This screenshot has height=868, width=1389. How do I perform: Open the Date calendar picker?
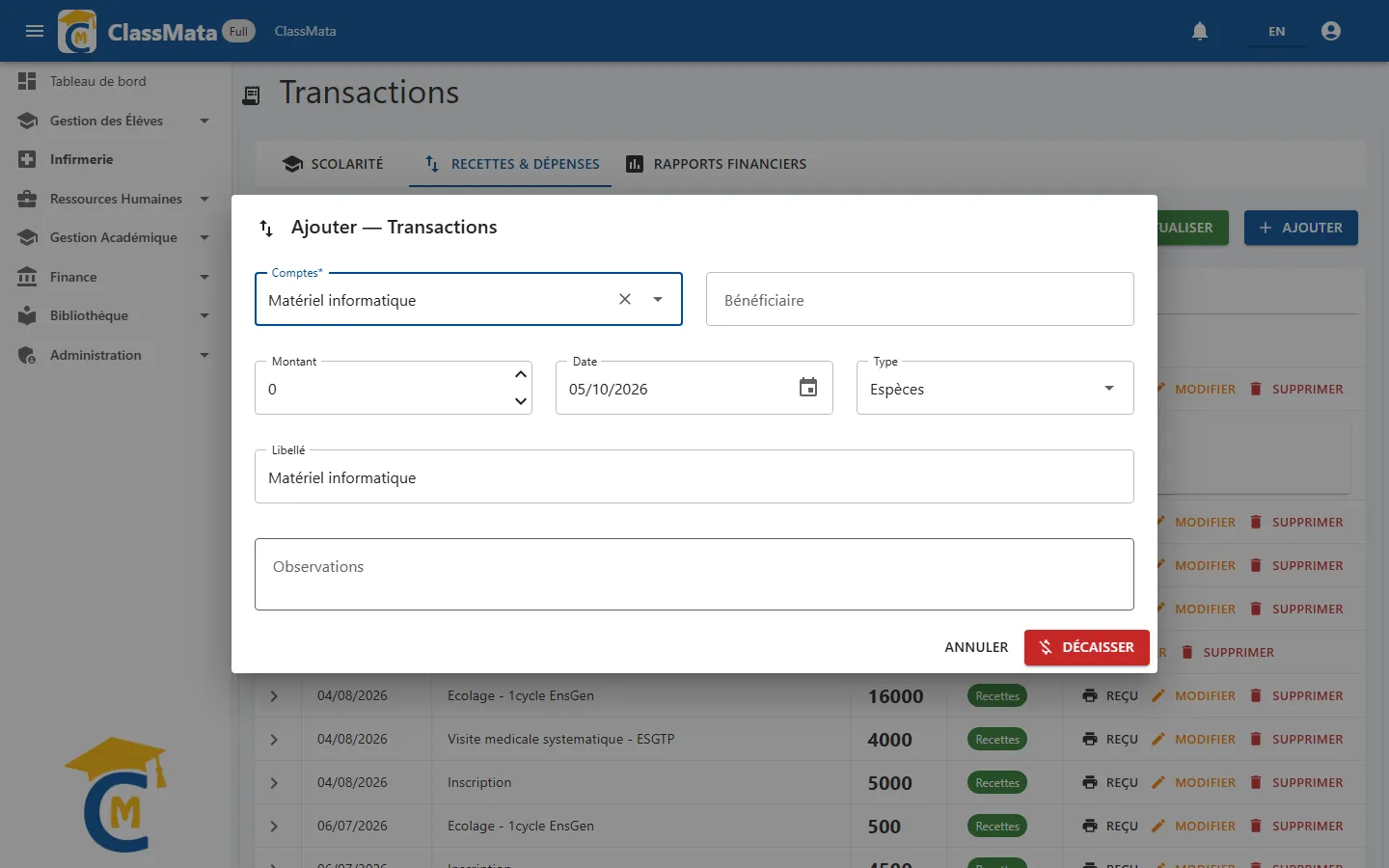point(808,388)
